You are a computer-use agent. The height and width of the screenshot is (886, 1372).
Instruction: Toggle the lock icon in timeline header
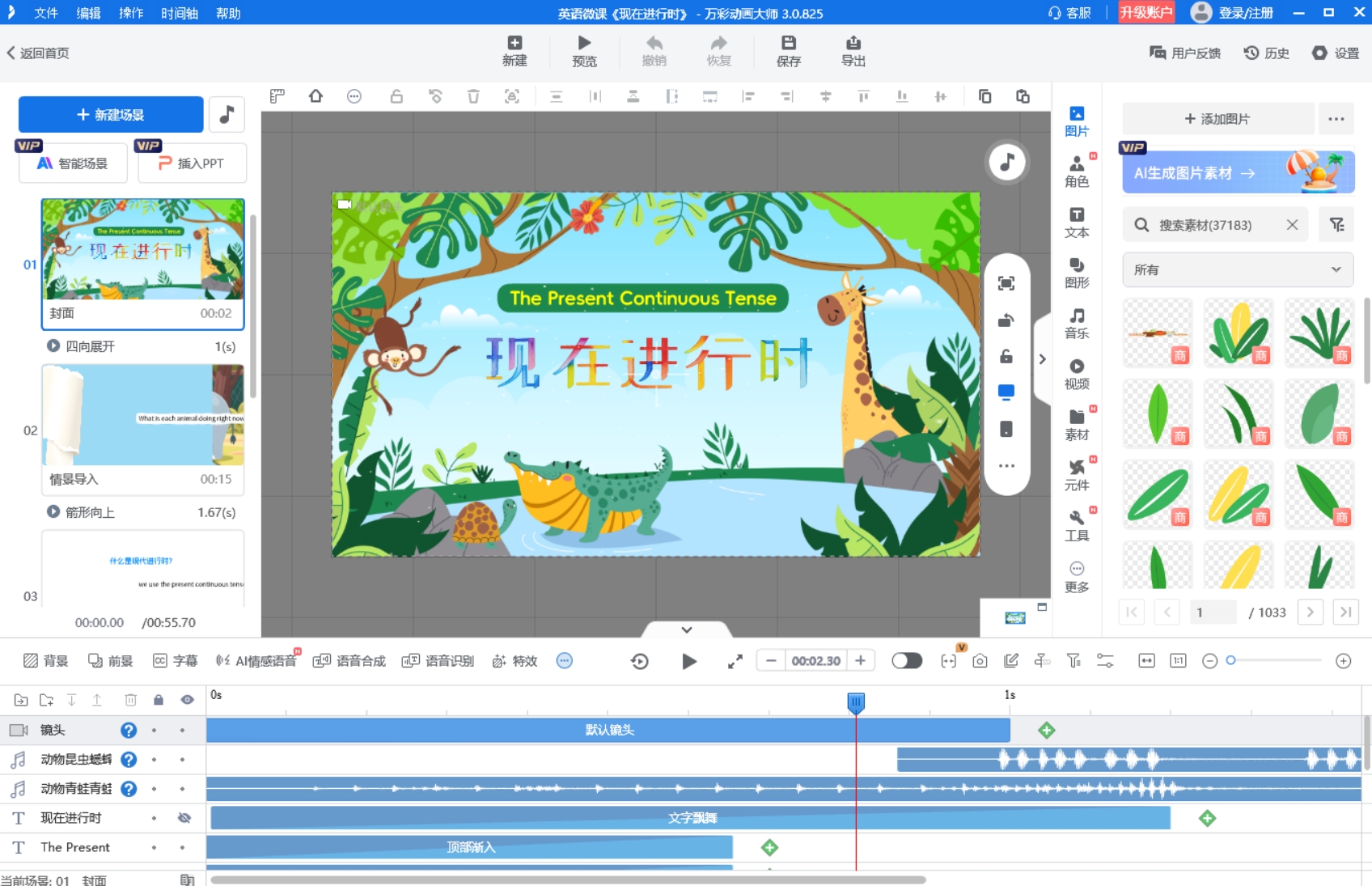(159, 700)
